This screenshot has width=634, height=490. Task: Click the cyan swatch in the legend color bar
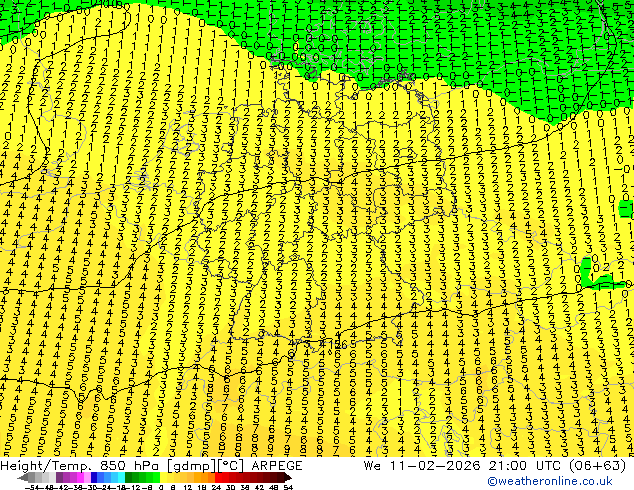click(x=121, y=477)
